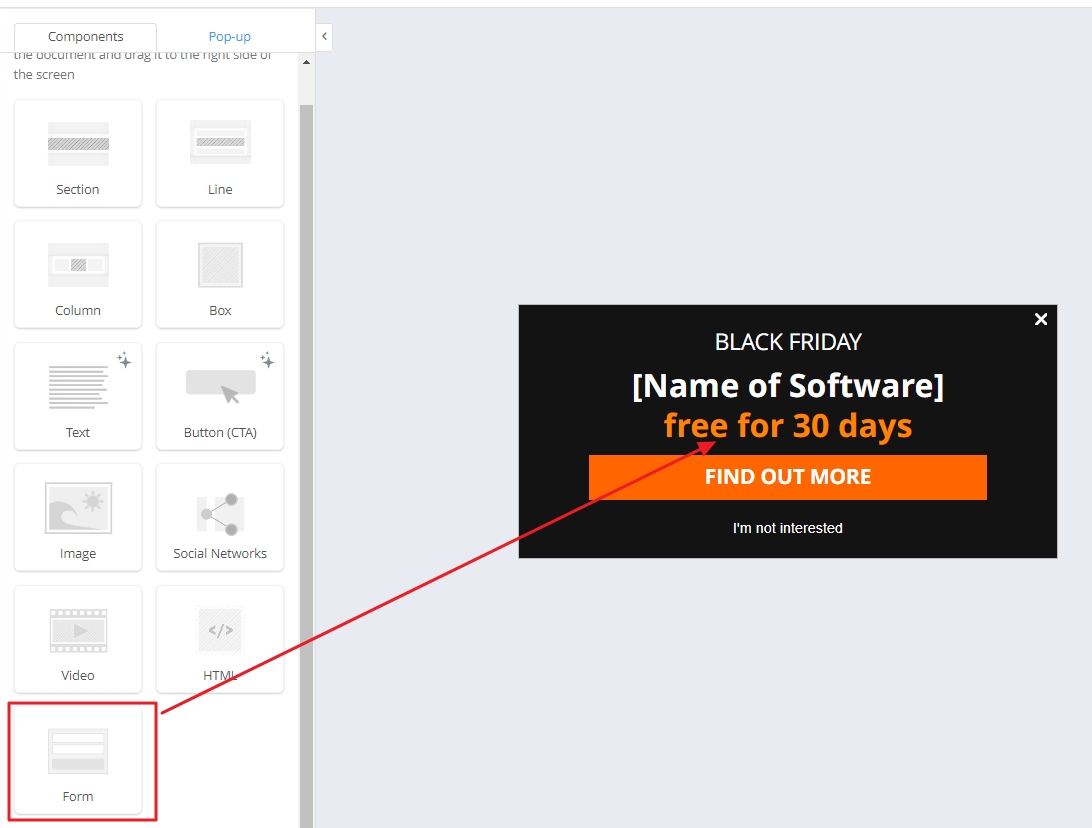Select the Social Networks component
Viewport: 1092px width, 828px height.
(220, 517)
